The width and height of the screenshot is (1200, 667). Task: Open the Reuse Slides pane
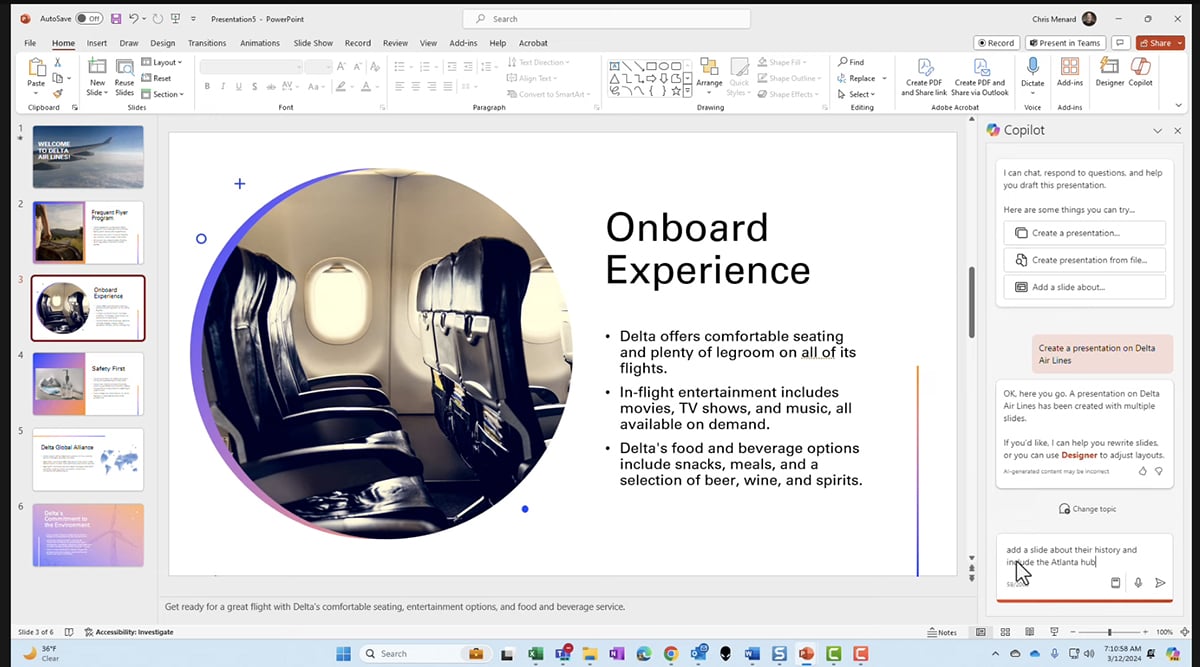click(125, 78)
